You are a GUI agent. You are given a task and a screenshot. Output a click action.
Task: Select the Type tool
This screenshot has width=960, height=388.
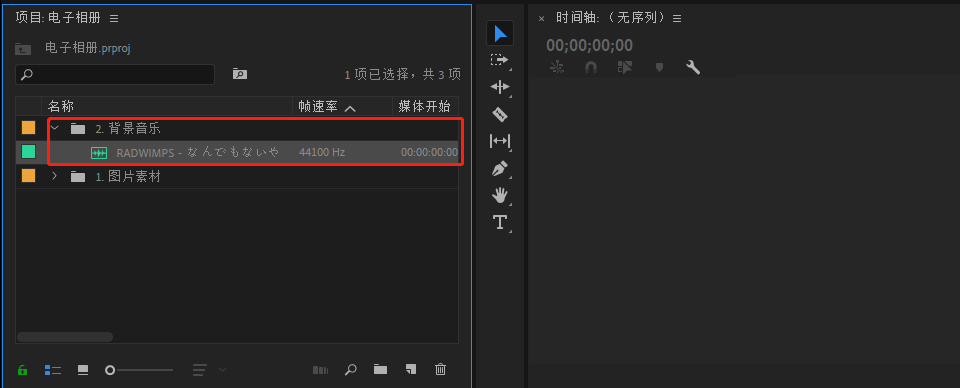tap(500, 222)
